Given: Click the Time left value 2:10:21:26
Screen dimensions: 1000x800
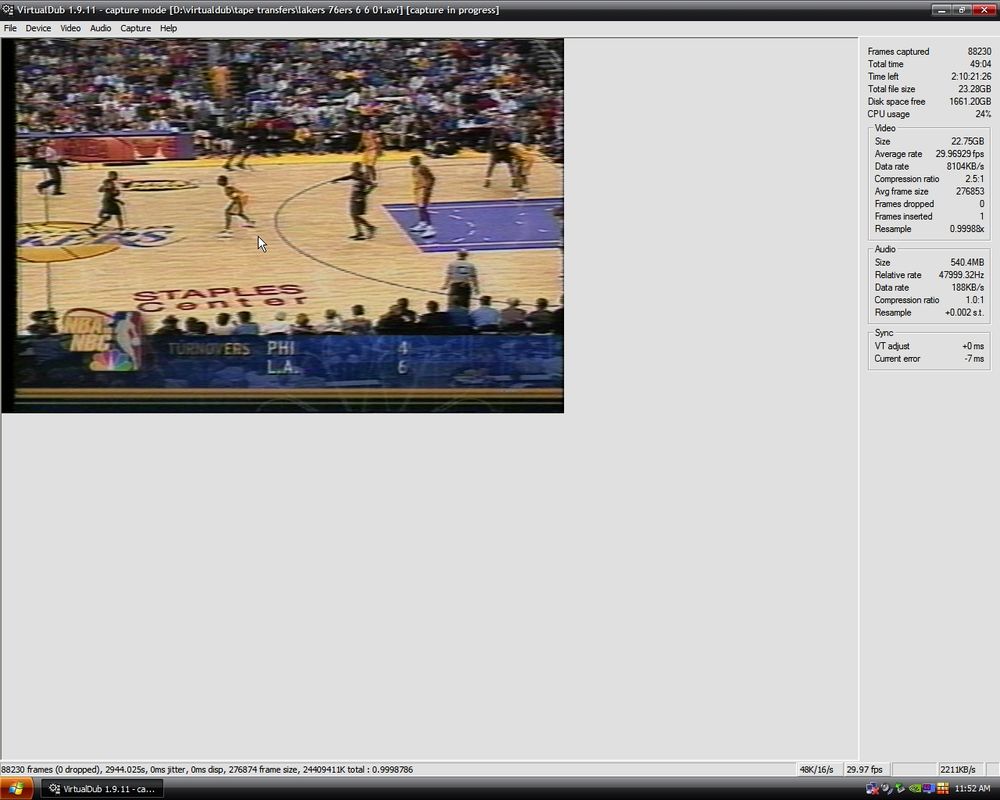Looking at the screenshot, I should coord(971,77).
